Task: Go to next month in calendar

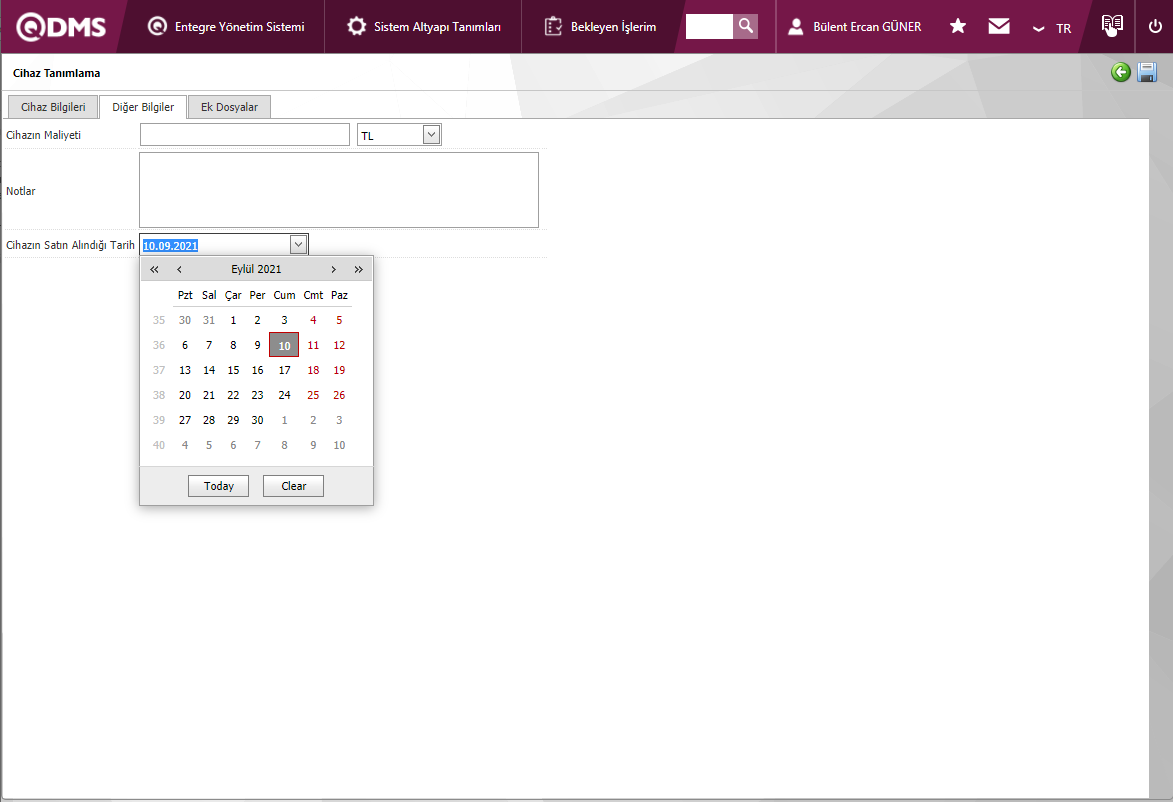Action: pos(334,269)
